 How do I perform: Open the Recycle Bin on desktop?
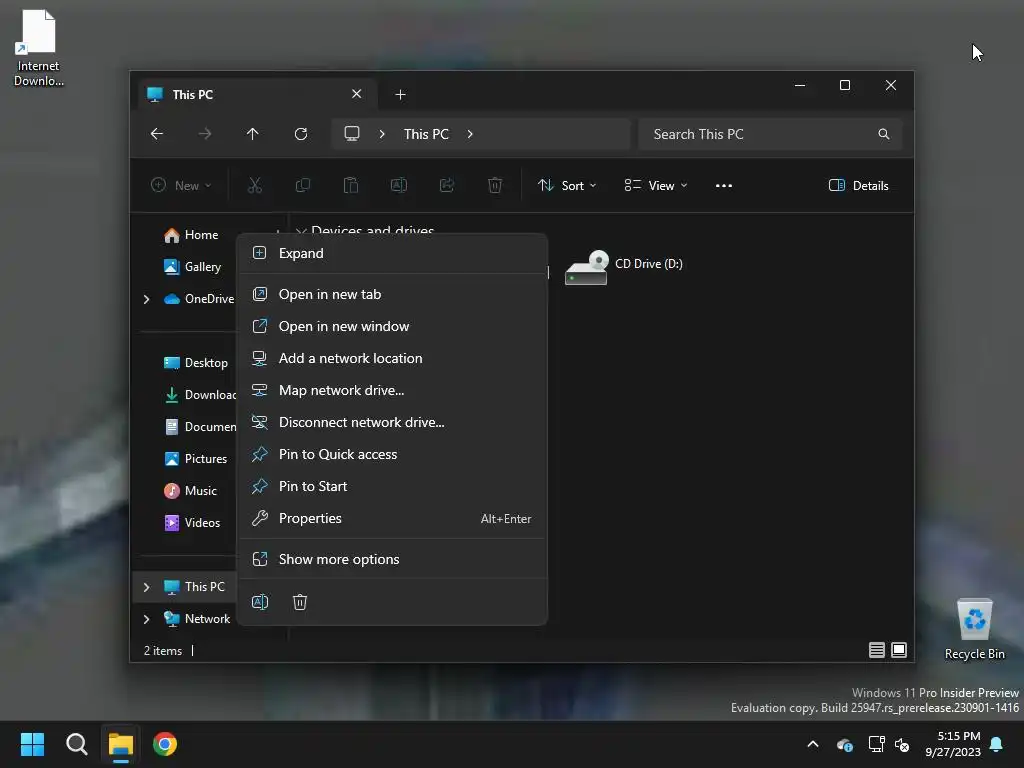pos(975,630)
